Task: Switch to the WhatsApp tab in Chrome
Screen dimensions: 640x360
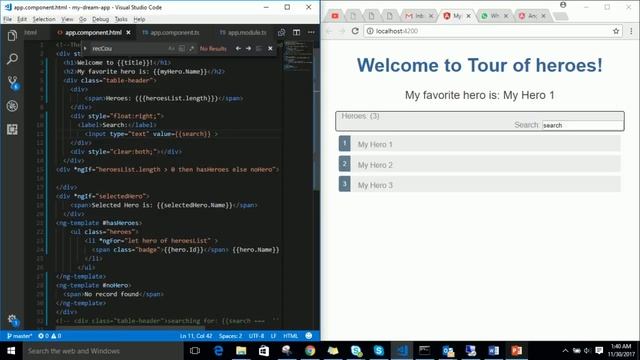Action: click(x=494, y=16)
